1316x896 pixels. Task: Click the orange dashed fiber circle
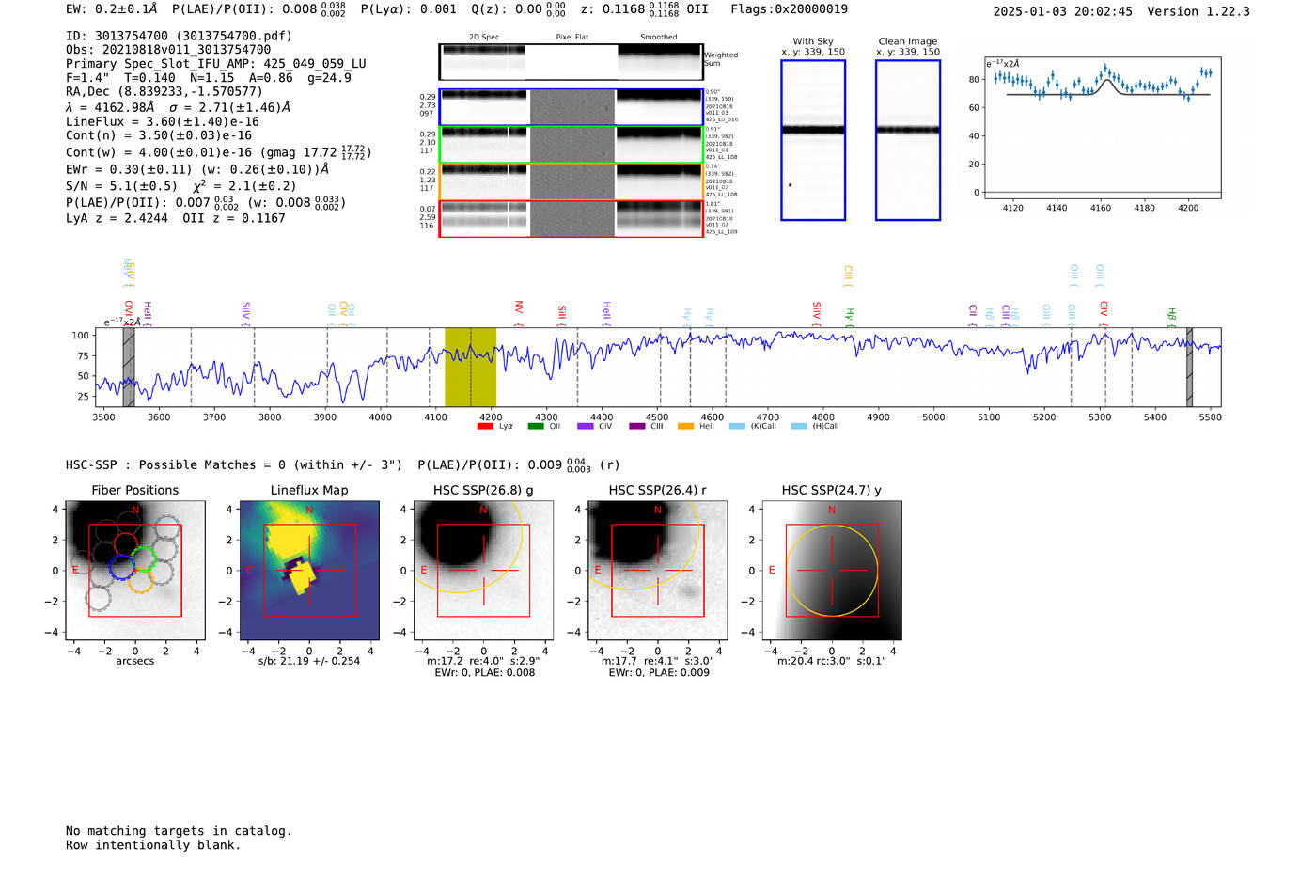click(x=140, y=581)
